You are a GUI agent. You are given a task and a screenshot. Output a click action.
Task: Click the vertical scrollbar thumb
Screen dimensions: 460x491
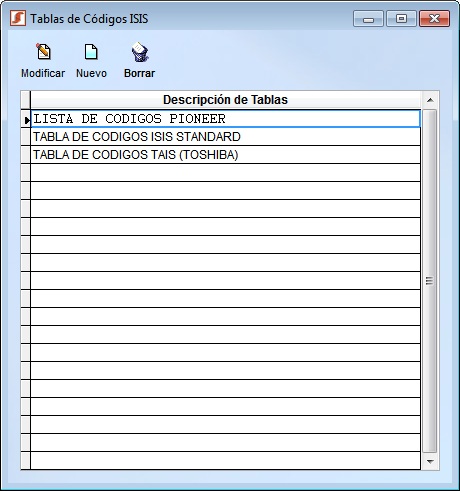tap(430, 281)
